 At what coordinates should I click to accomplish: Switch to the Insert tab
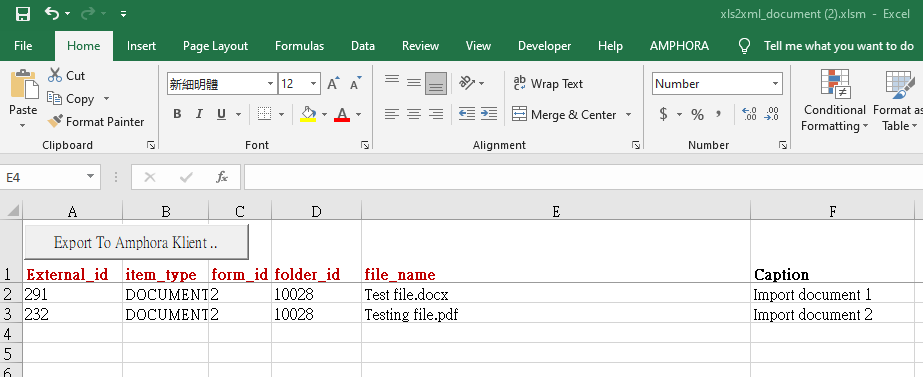[x=141, y=46]
